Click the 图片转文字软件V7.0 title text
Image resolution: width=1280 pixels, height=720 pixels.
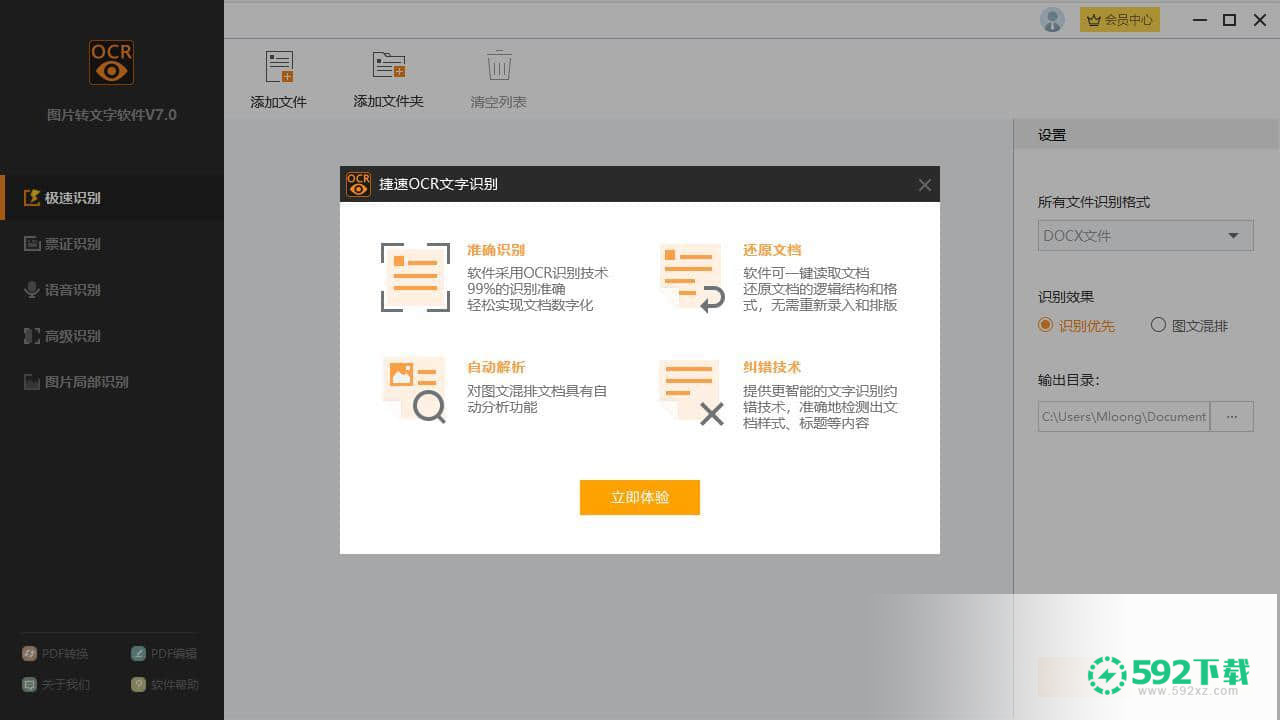click(x=112, y=115)
